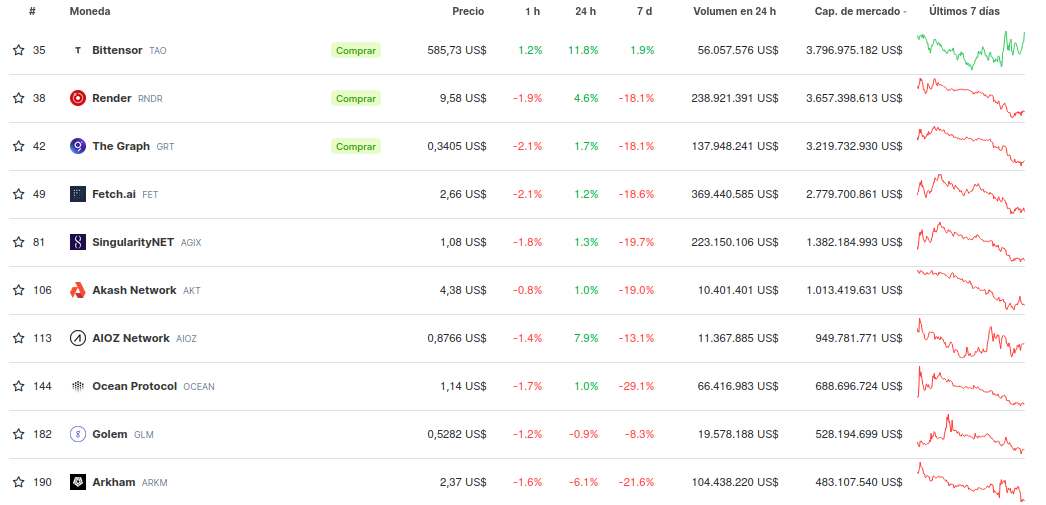
Task: Click the Últimos 7 días header
Action: point(965,11)
